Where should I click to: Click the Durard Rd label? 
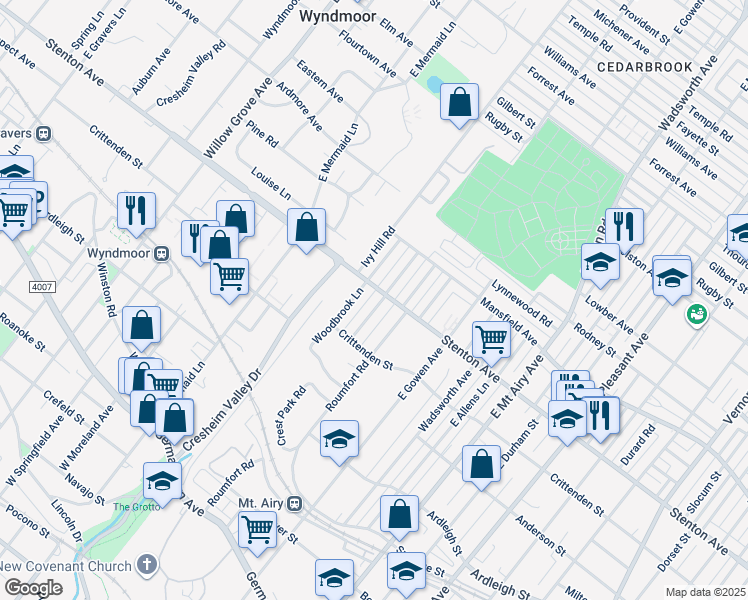point(638,445)
